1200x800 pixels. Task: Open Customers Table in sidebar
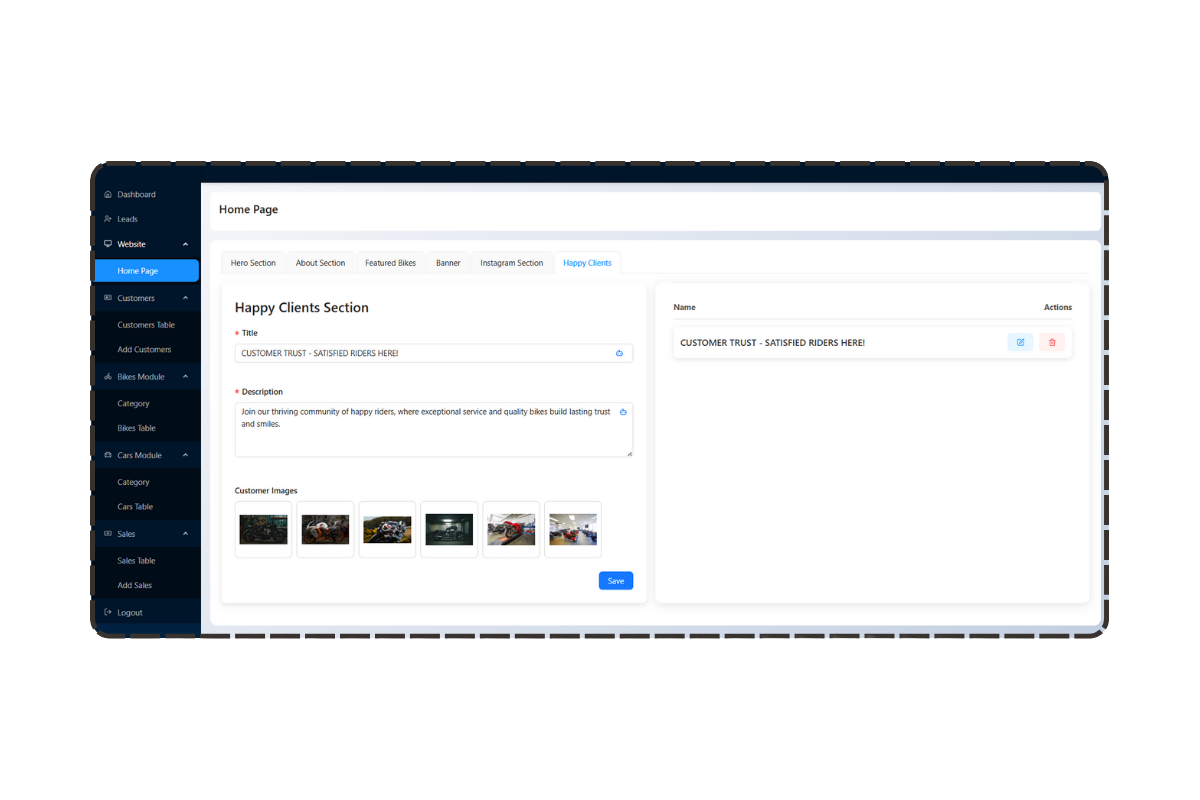[146, 325]
